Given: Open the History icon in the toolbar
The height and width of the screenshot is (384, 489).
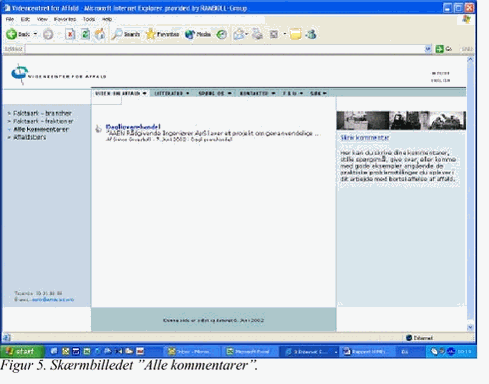Looking at the screenshot, I should [222, 34].
